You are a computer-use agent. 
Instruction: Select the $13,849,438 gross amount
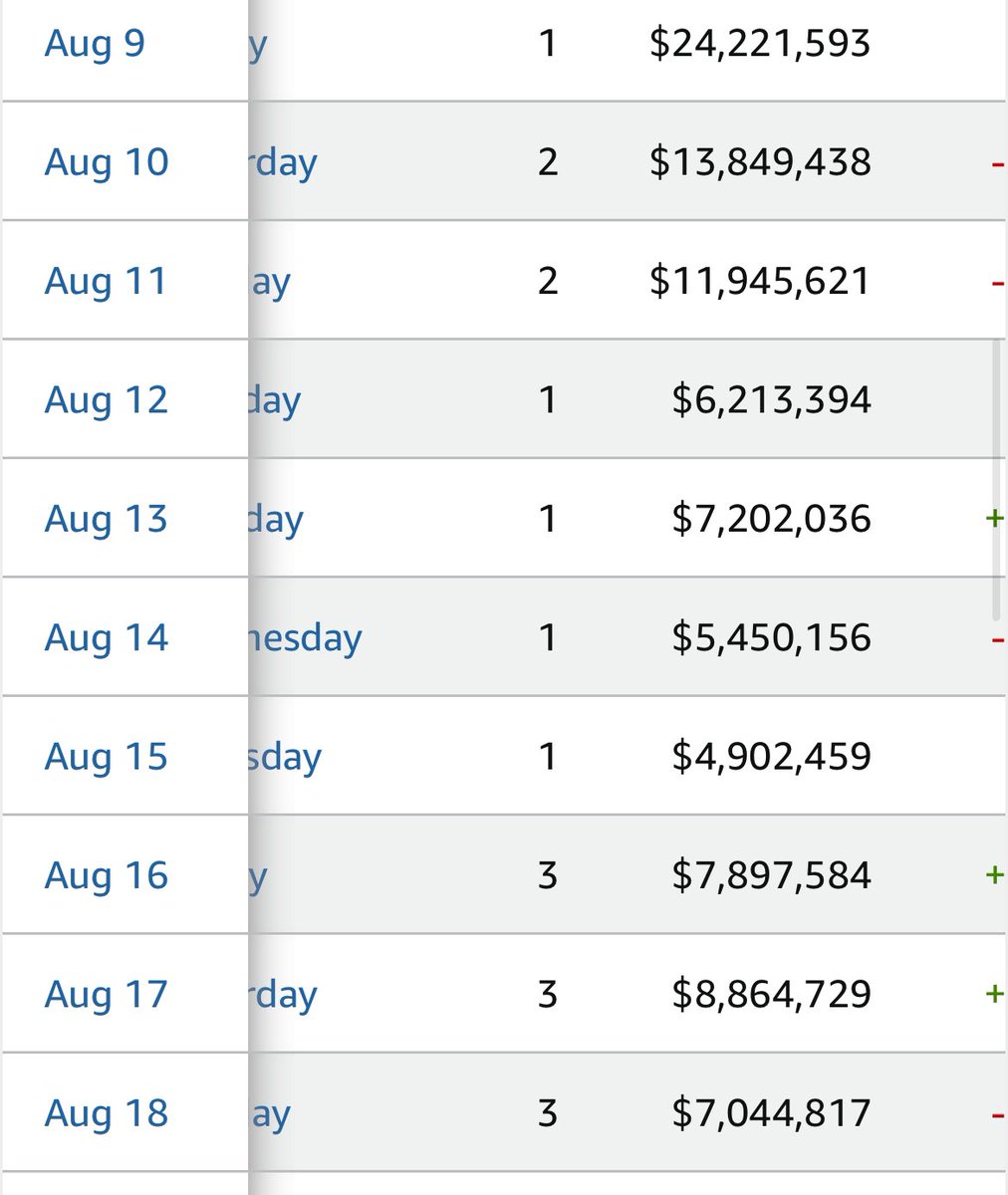[759, 162]
